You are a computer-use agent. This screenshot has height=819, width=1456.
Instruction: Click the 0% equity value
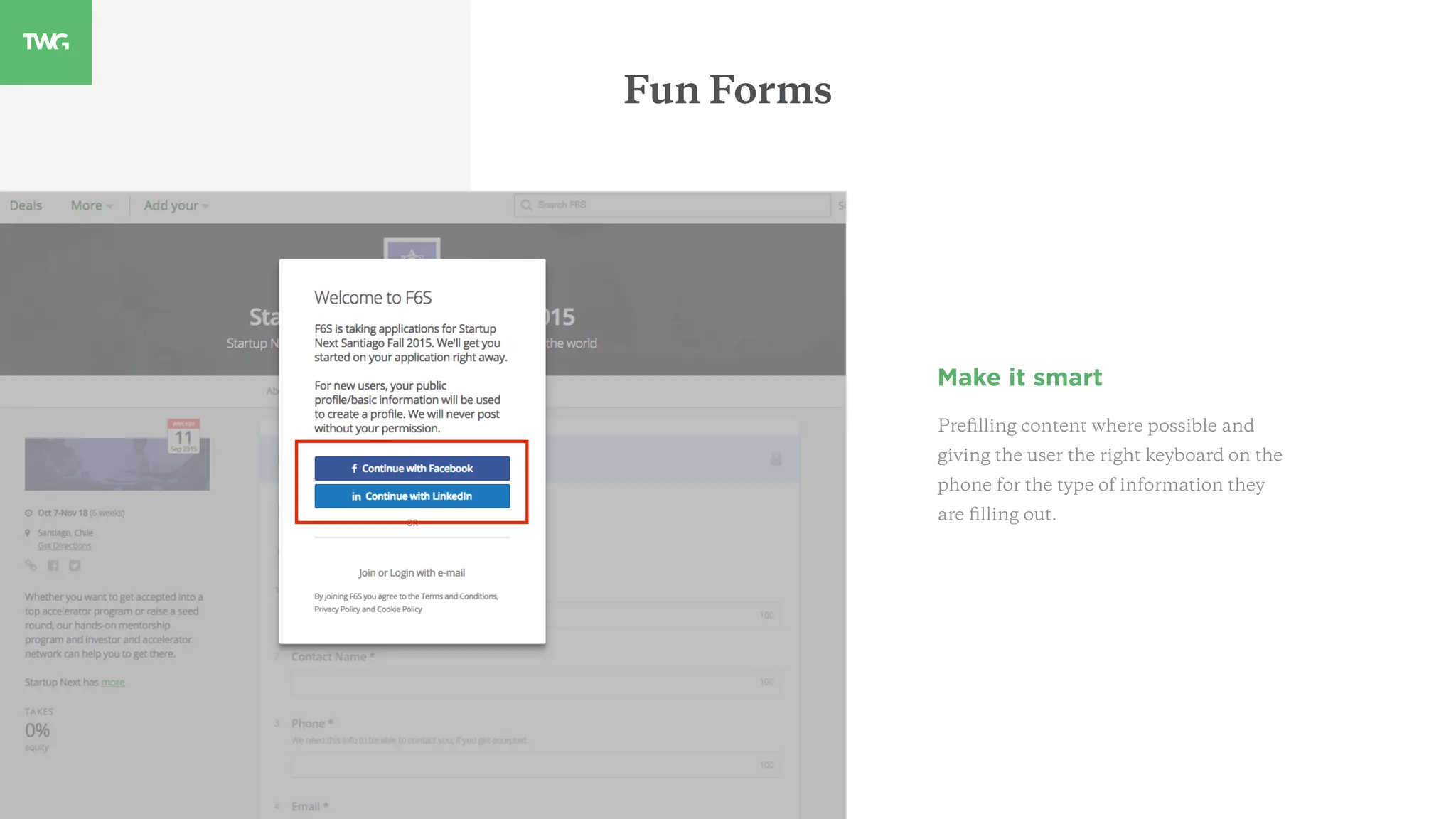click(x=37, y=730)
